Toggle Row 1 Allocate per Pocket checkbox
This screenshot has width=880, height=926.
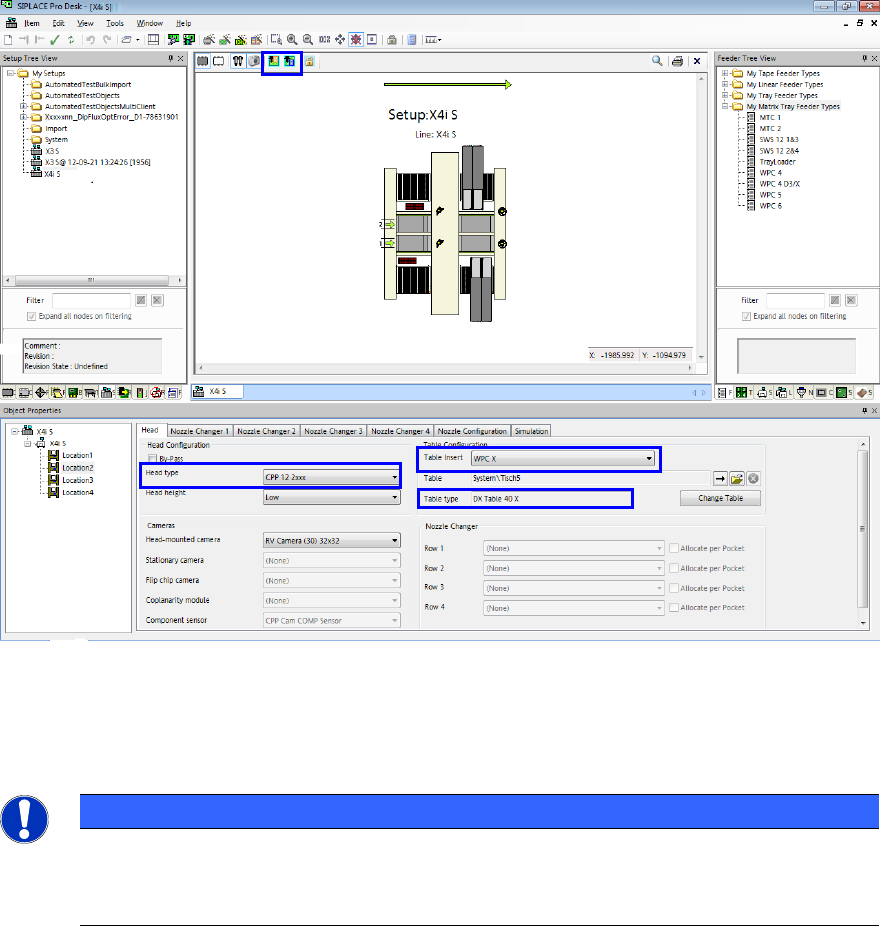click(674, 548)
